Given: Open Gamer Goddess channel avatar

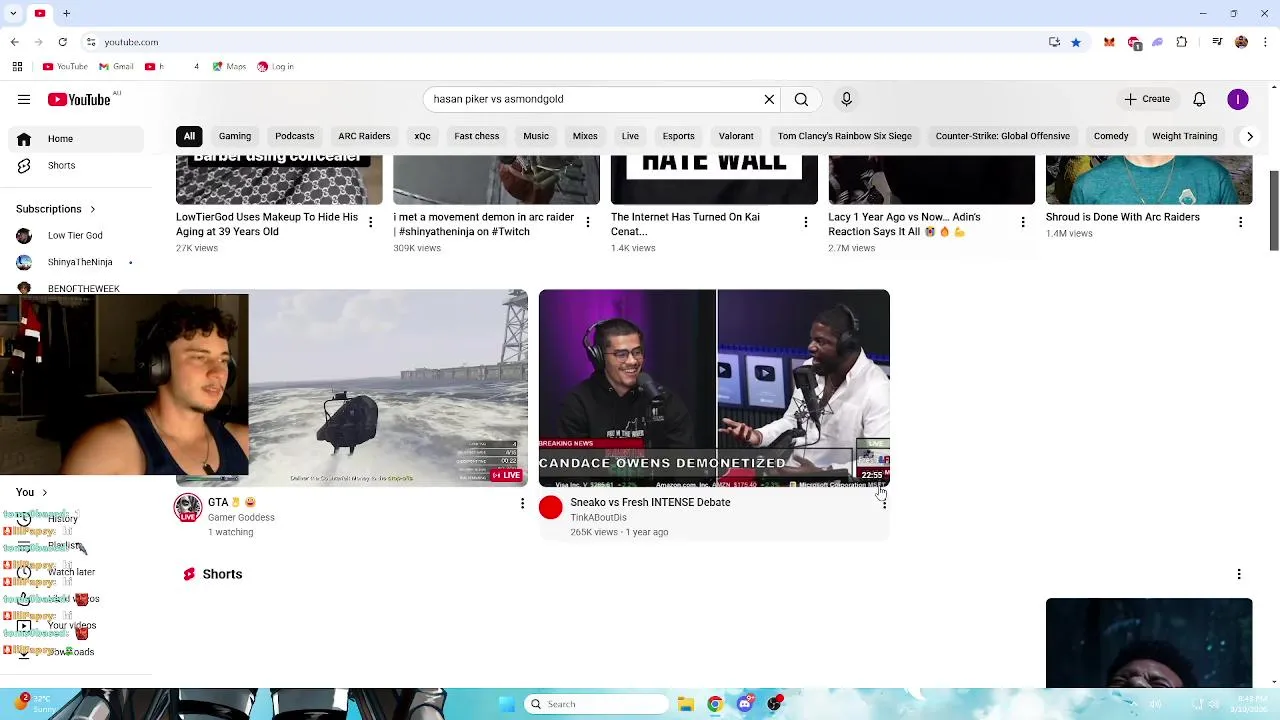Looking at the screenshot, I should click(188, 508).
